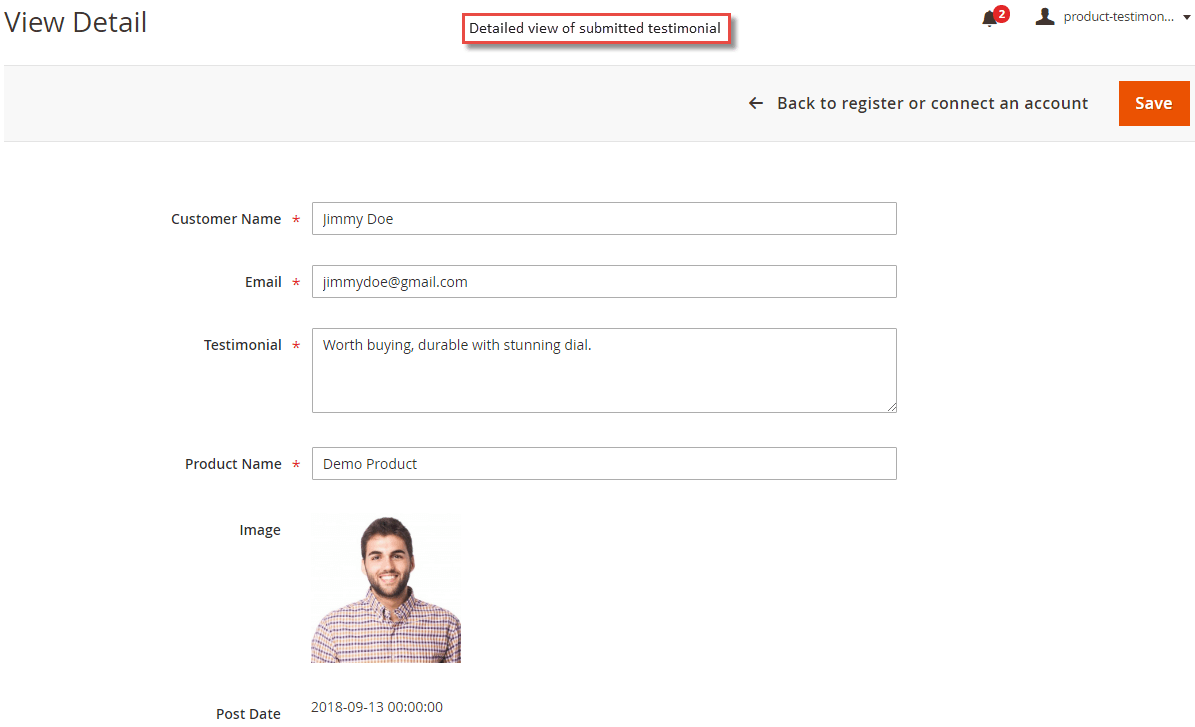Image resolution: width=1195 pixels, height=727 pixels.
Task: Click the user account avatar icon
Action: pos(1045,17)
